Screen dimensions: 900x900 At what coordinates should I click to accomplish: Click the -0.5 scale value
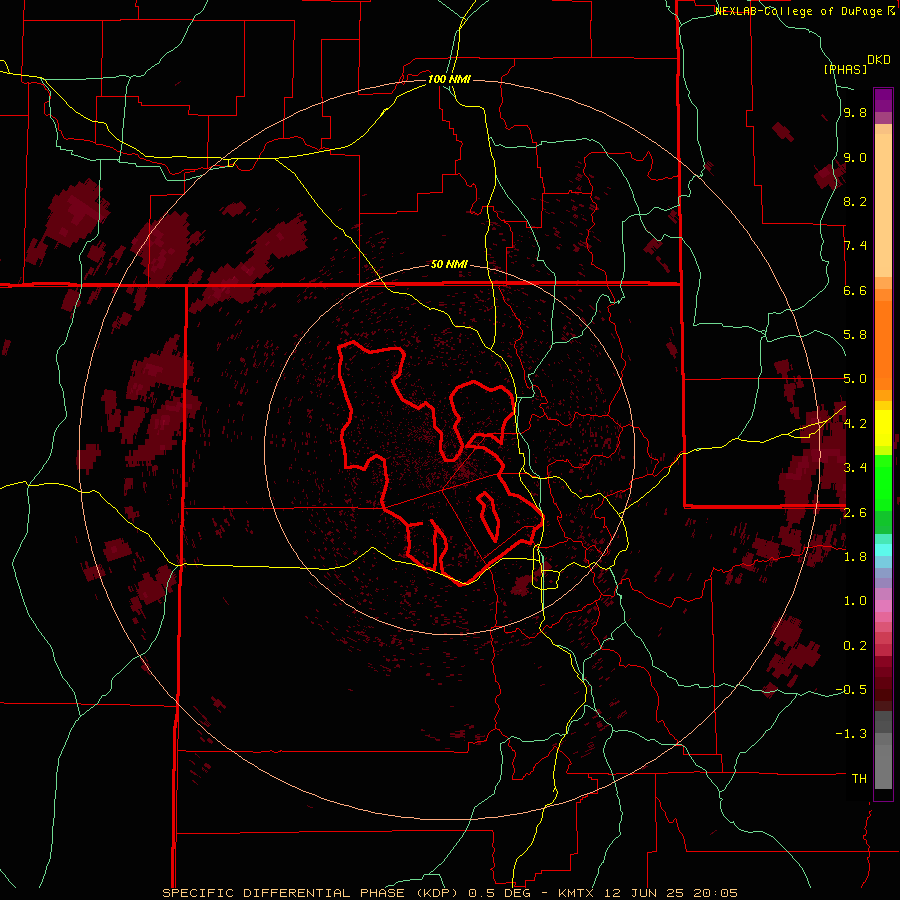[851, 690]
